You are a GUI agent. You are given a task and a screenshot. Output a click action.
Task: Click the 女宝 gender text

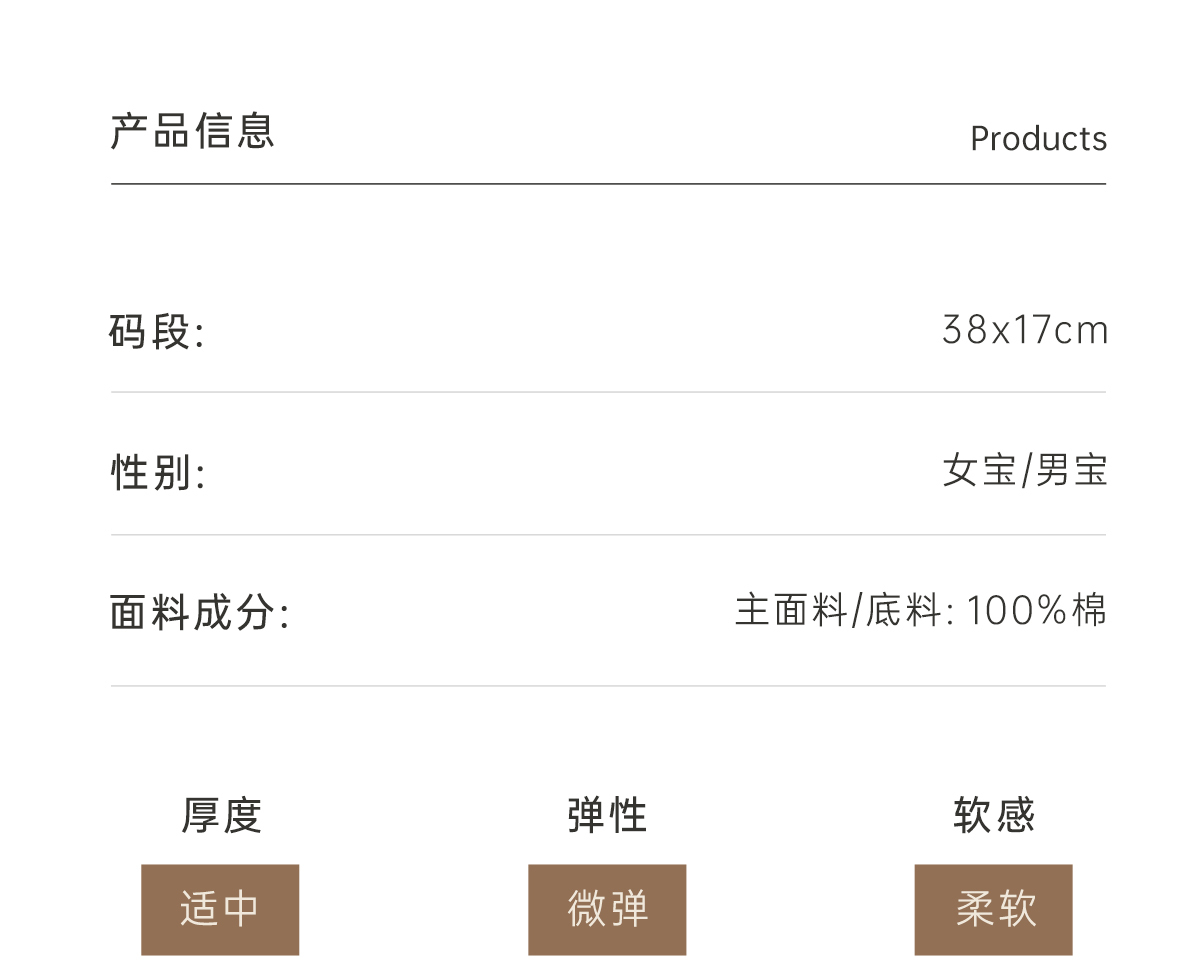click(978, 470)
